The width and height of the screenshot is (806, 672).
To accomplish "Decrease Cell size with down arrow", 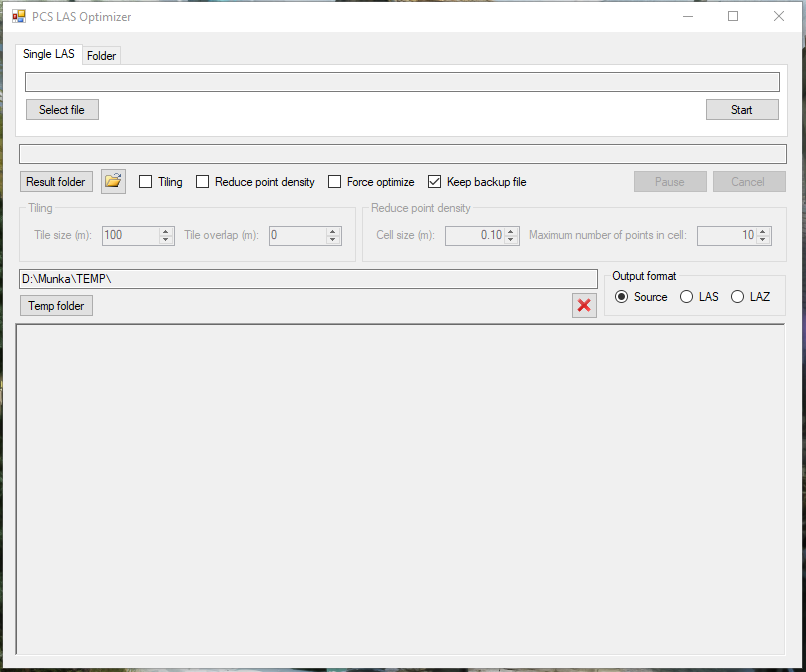I will pyautogui.click(x=510, y=240).
